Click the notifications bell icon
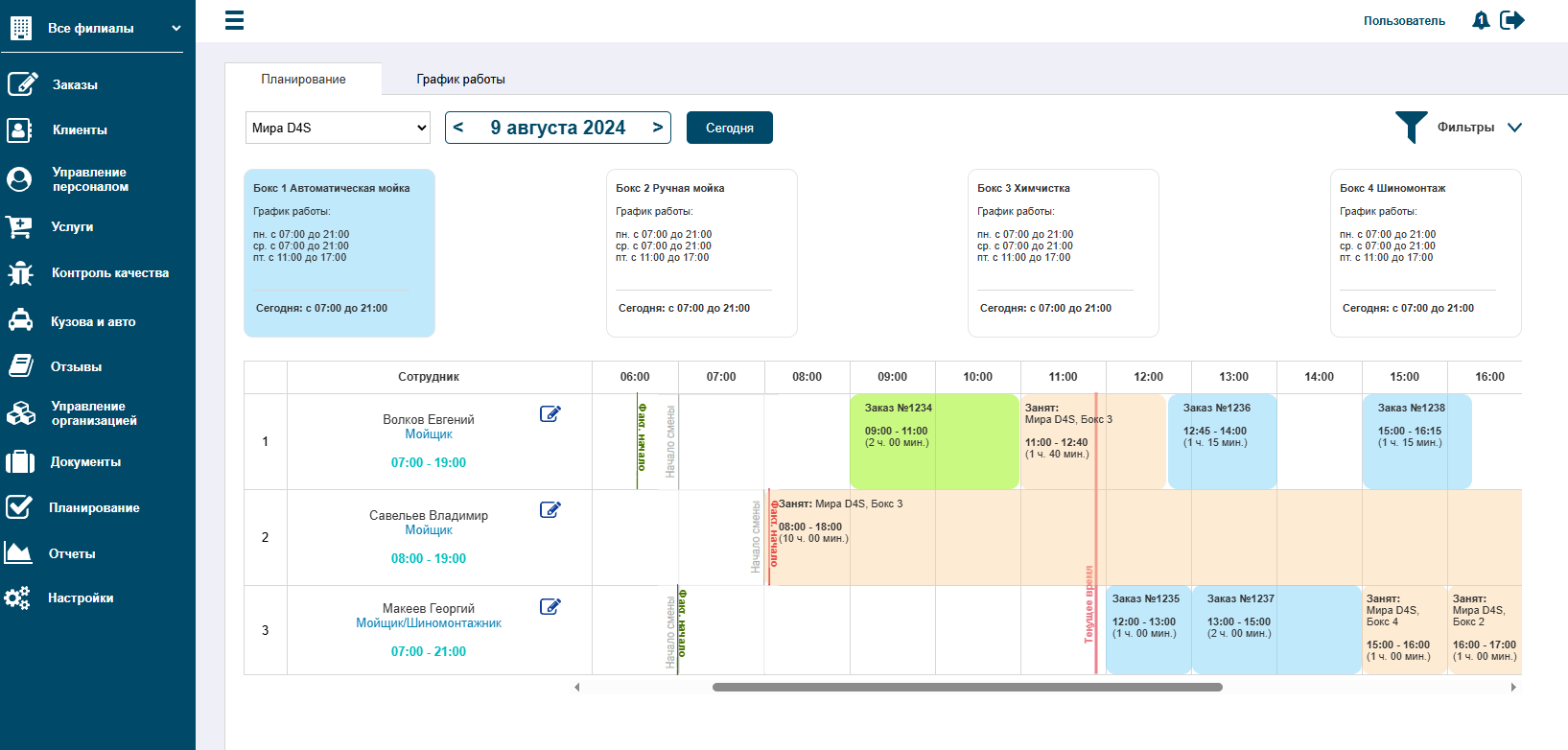Screen dimensions: 1568x750 click(x=1481, y=20)
